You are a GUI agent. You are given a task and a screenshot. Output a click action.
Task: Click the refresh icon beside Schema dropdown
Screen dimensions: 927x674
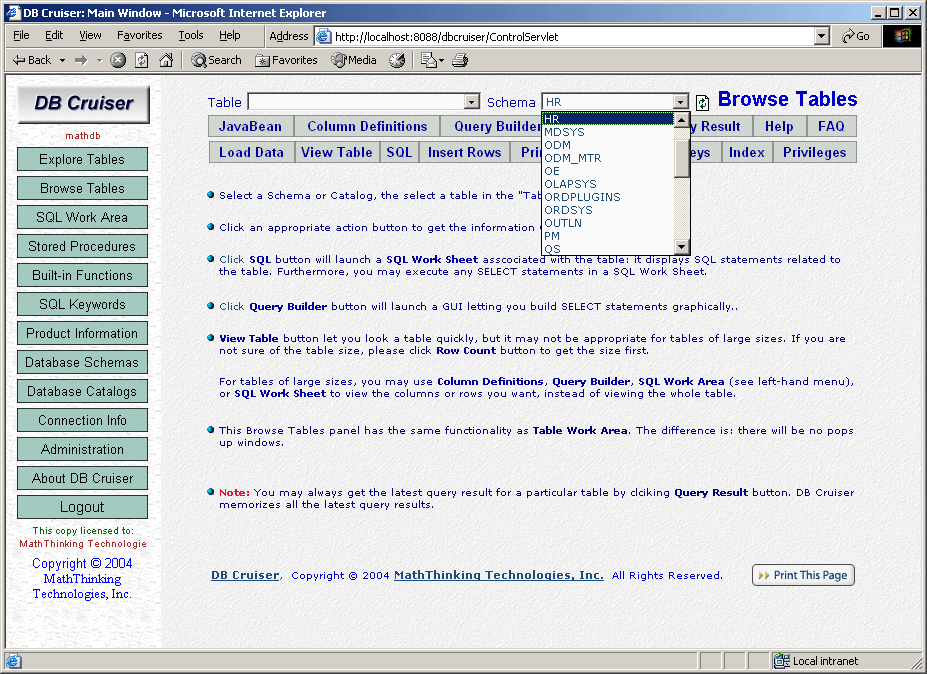pyautogui.click(x=702, y=103)
